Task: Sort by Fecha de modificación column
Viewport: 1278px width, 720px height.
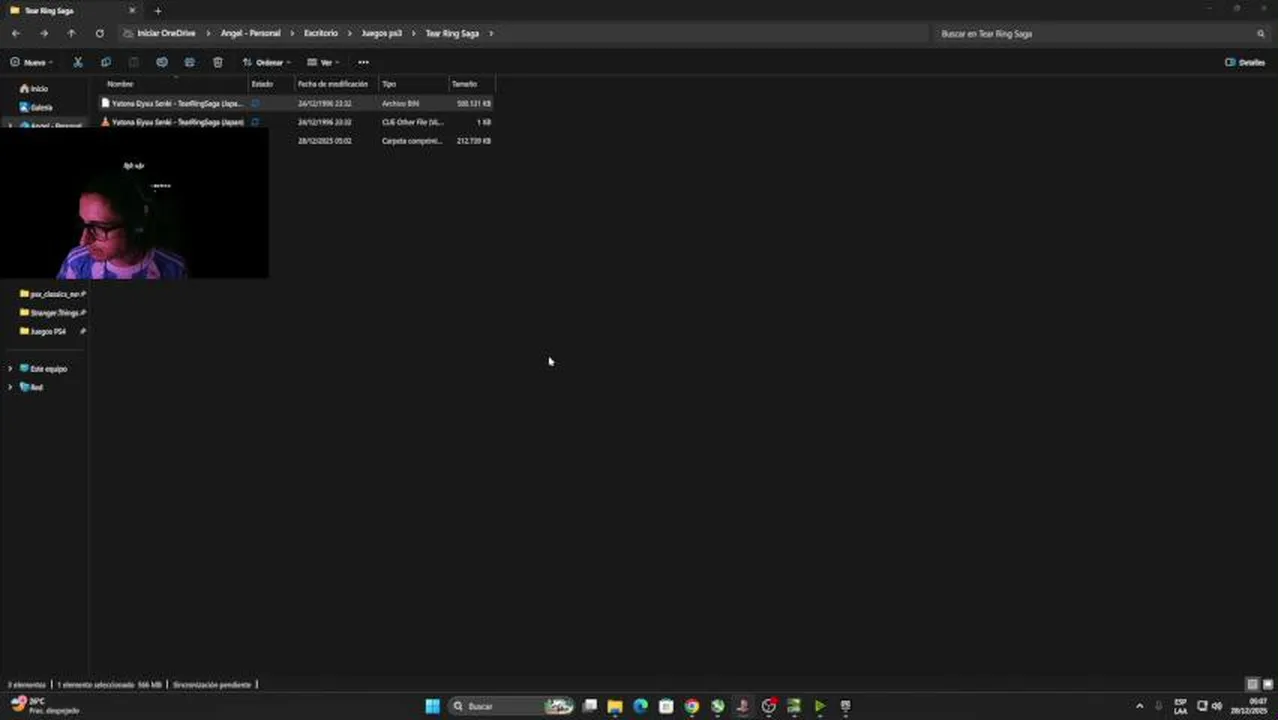Action: point(333,84)
